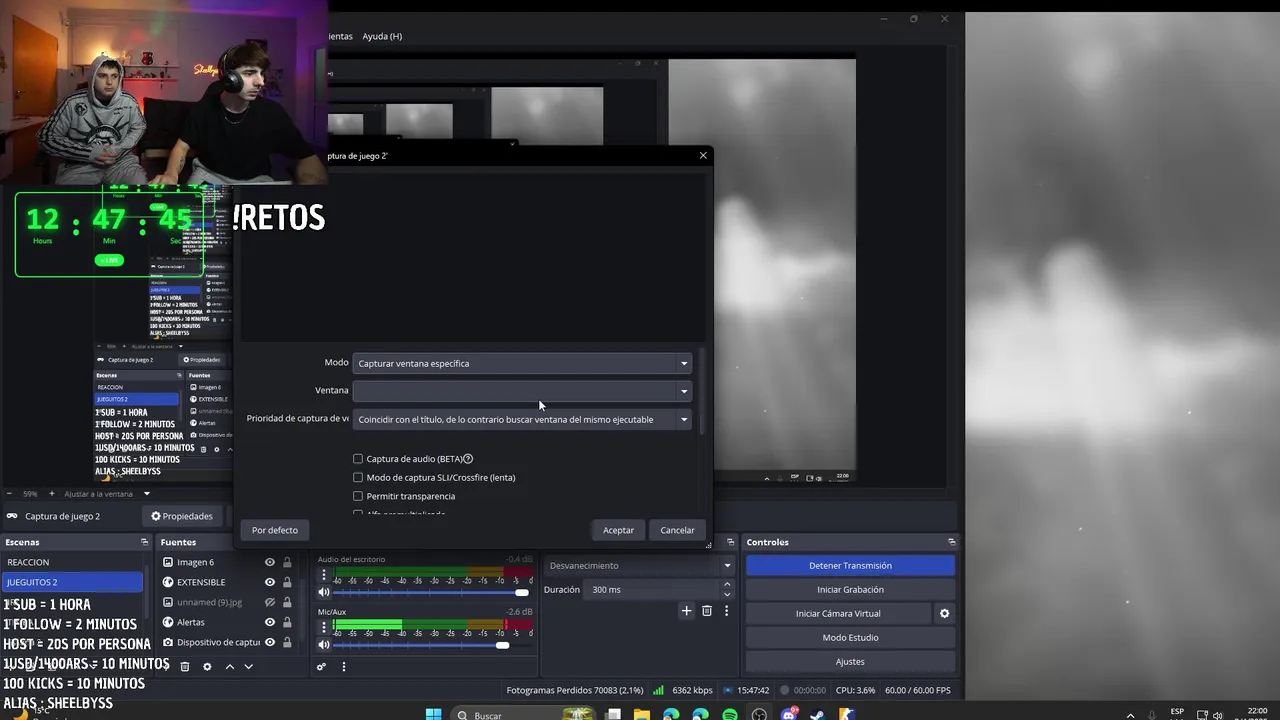Unlock the Imagen 6 source

pos(287,562)
